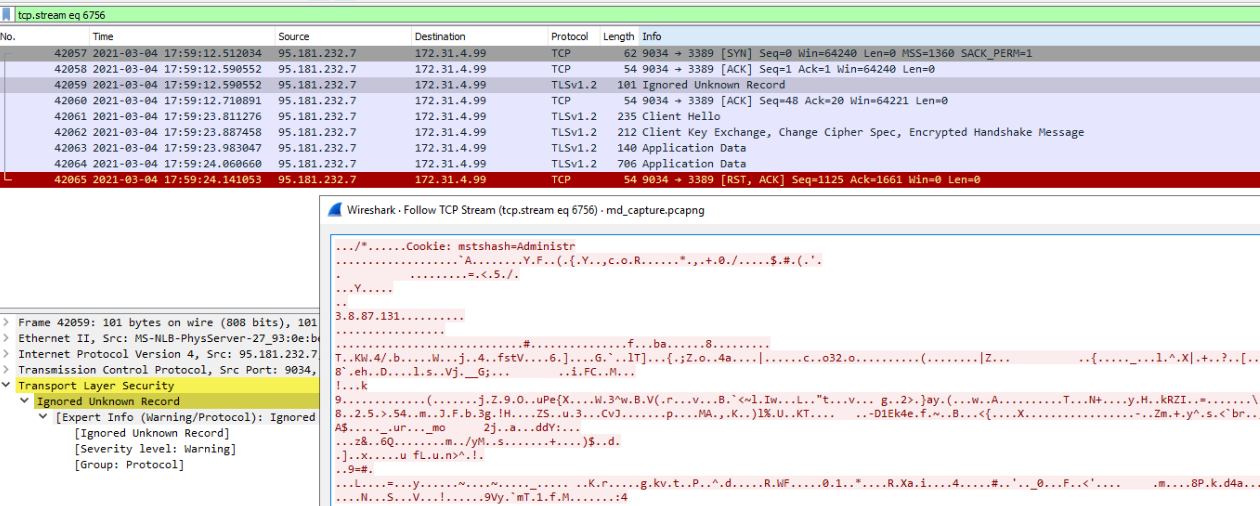
Task: Sort by the Length column header
Action: (618, 37)
